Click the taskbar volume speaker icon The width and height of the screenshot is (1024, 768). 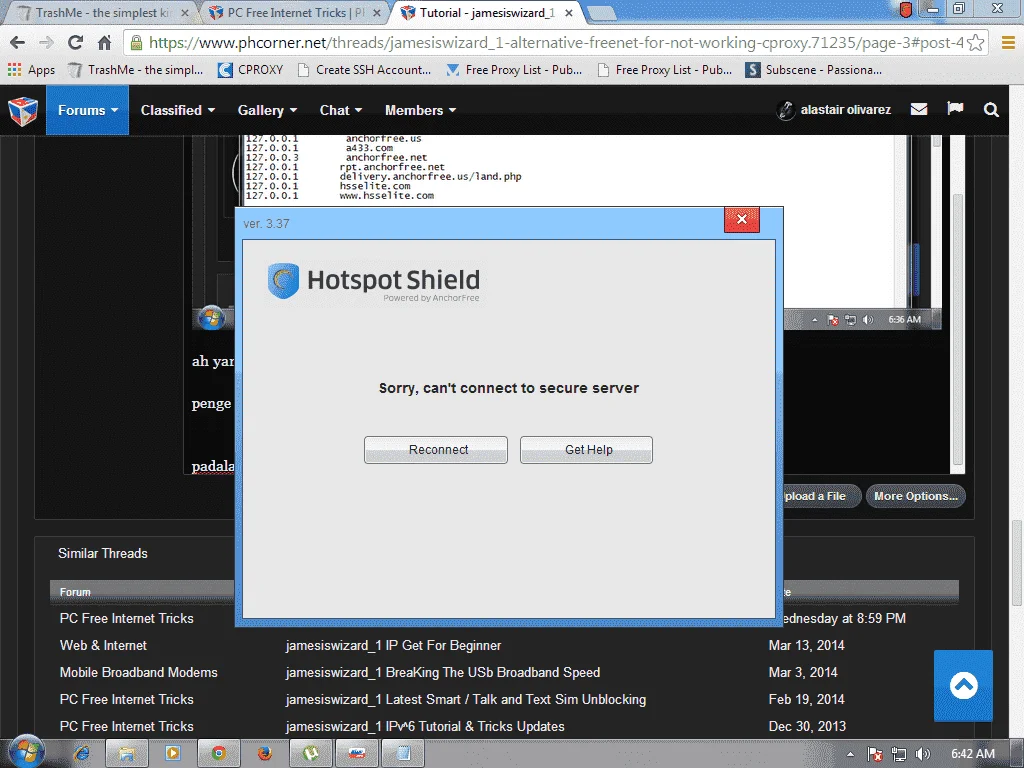tap(923, 754)
